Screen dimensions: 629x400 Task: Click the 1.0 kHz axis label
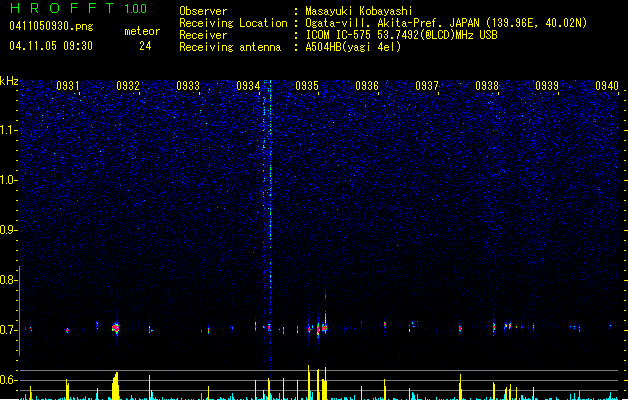point(8,180)
